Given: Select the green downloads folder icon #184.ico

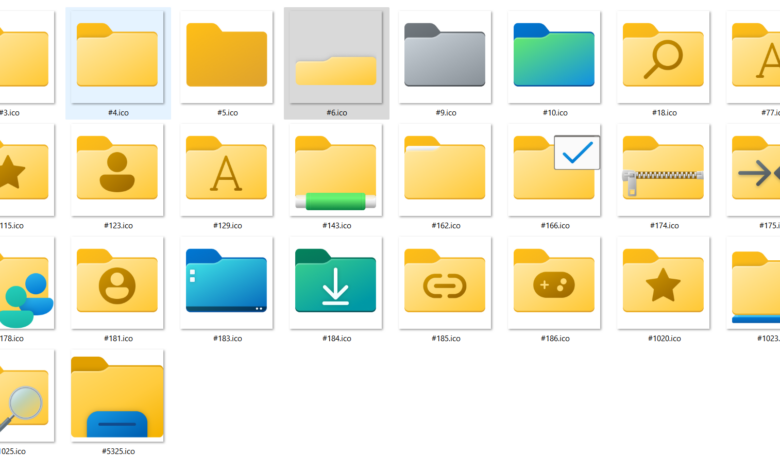Looking at the screenshot, I should click(336, 282).
